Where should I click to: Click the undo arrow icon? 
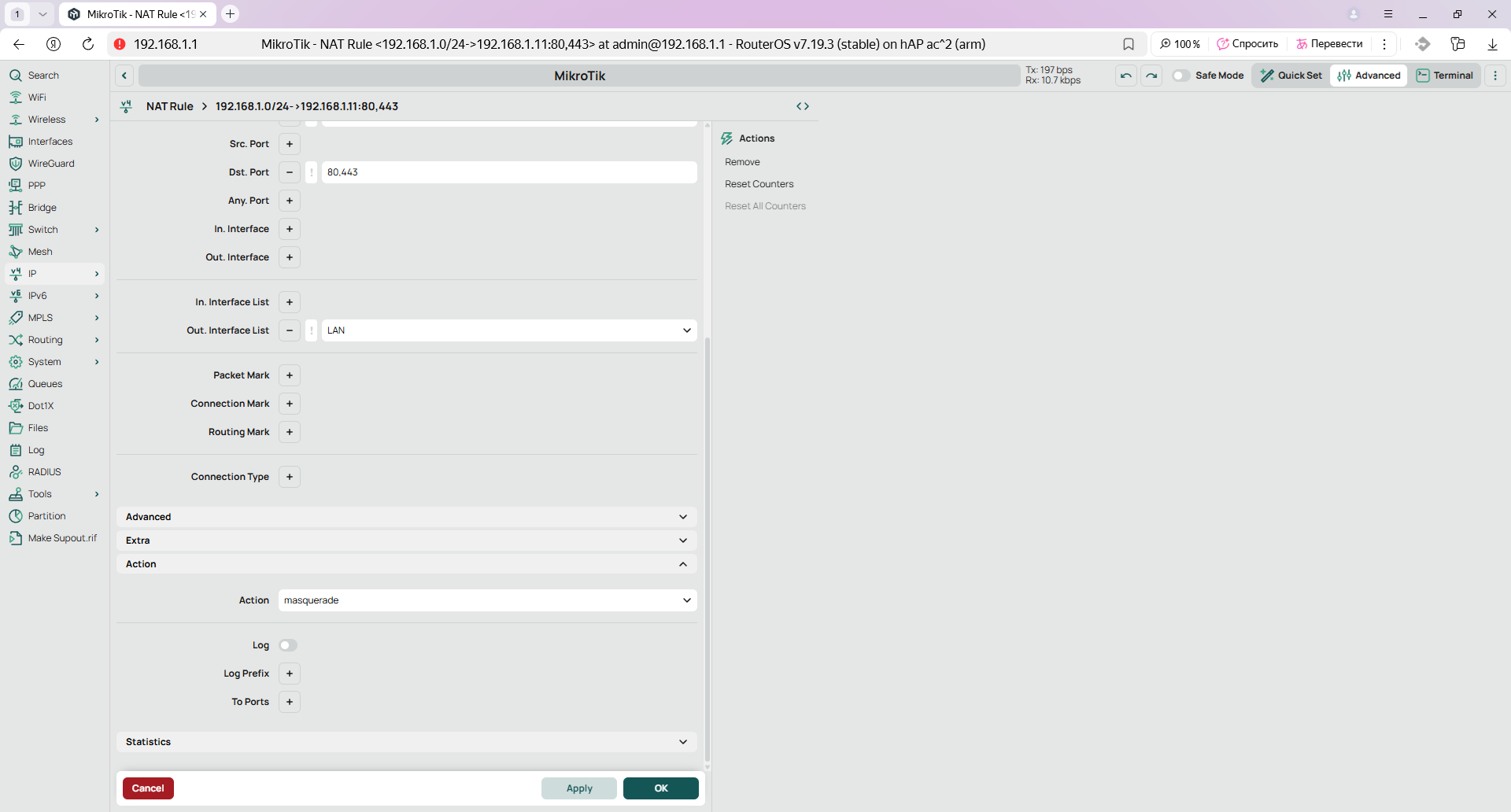[1126, 76]
